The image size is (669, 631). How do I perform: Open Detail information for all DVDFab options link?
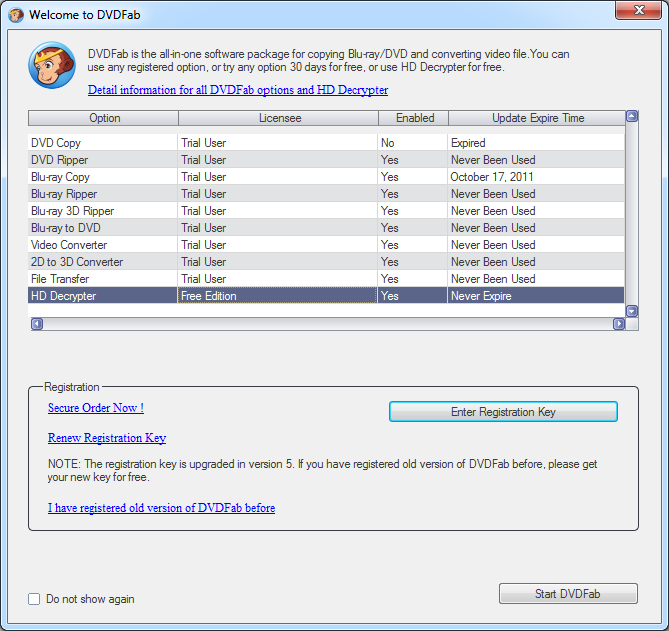[x=238, y=90]
